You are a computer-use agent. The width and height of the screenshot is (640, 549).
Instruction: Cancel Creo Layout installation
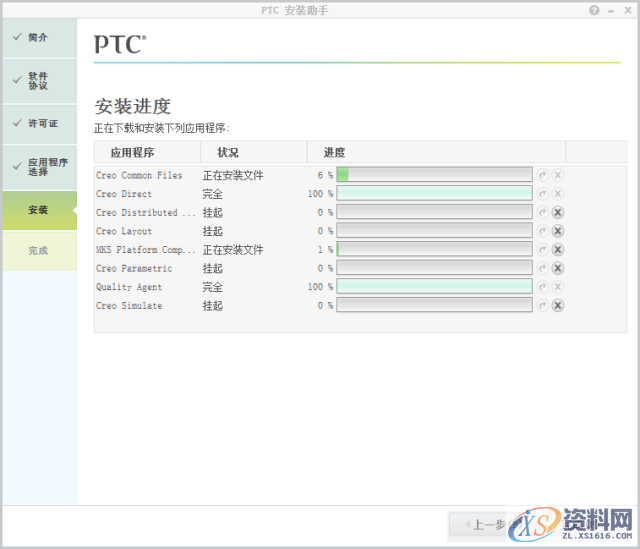click(x=558, y=231)
